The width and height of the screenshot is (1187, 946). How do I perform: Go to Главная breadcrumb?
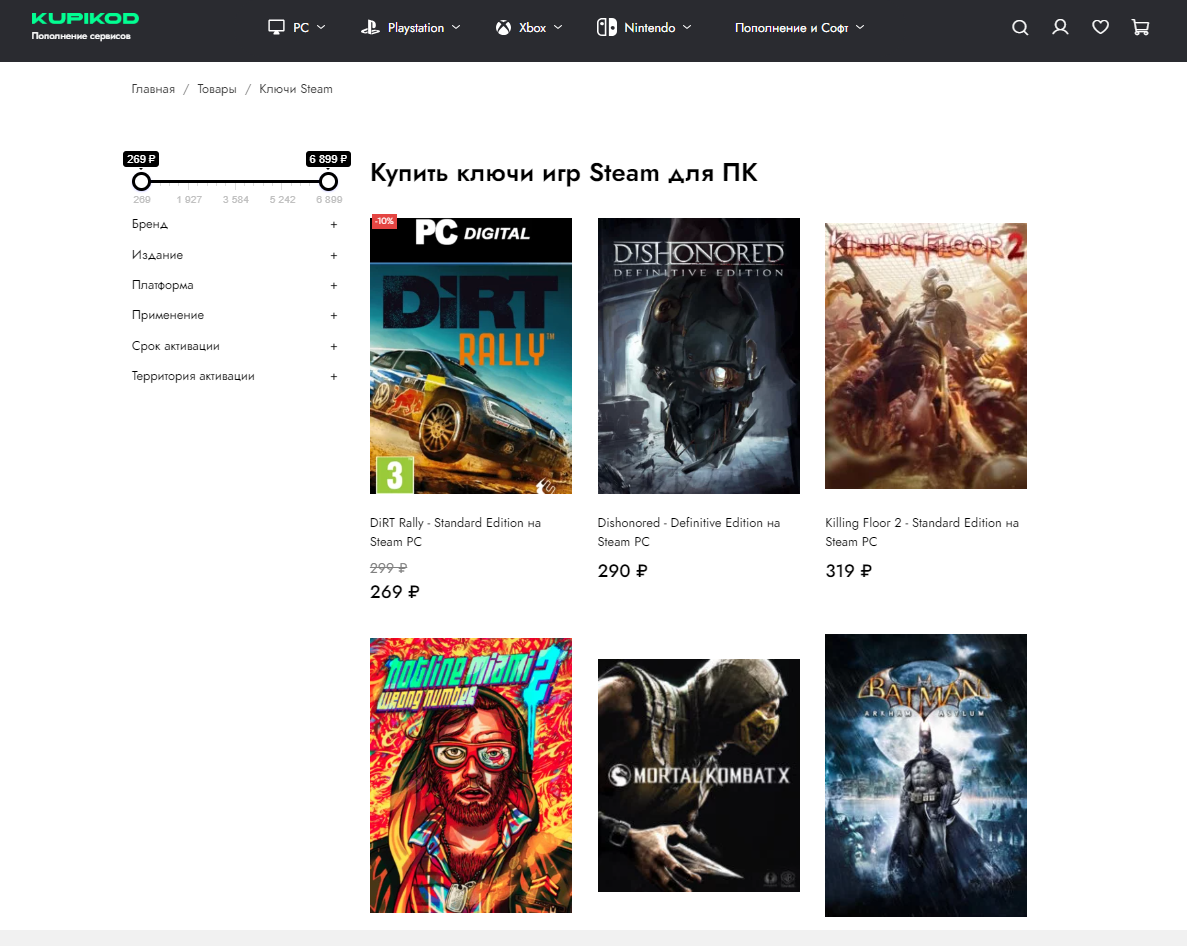click(x=153, y=89)
